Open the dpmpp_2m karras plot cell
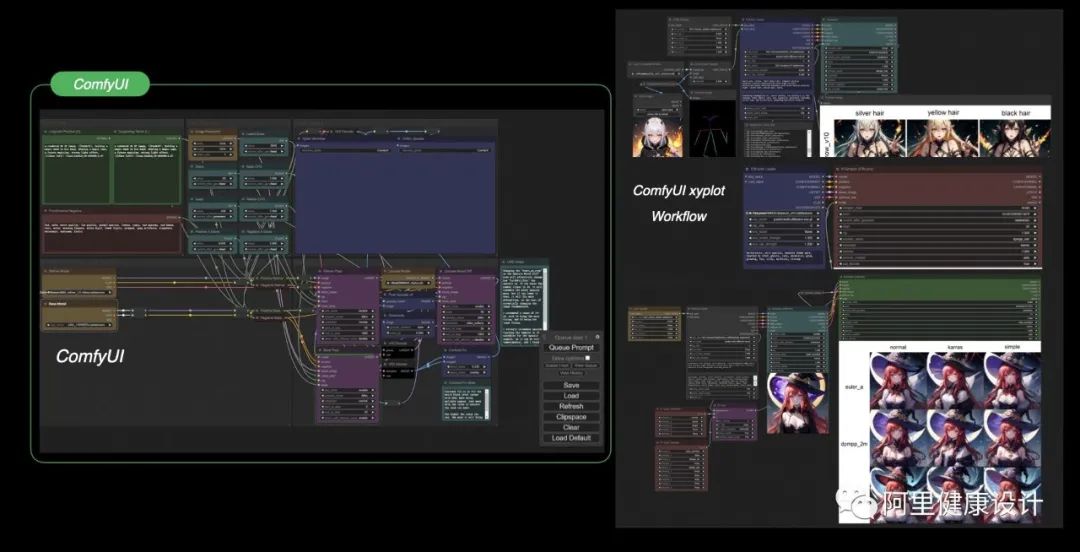Screen dimensions: 1080x552 point(955,438)
